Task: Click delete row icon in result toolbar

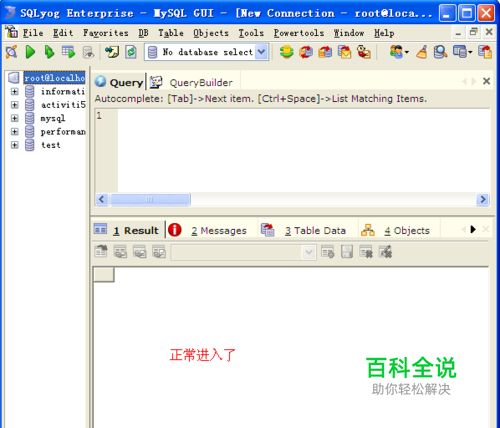Action: 366,252
